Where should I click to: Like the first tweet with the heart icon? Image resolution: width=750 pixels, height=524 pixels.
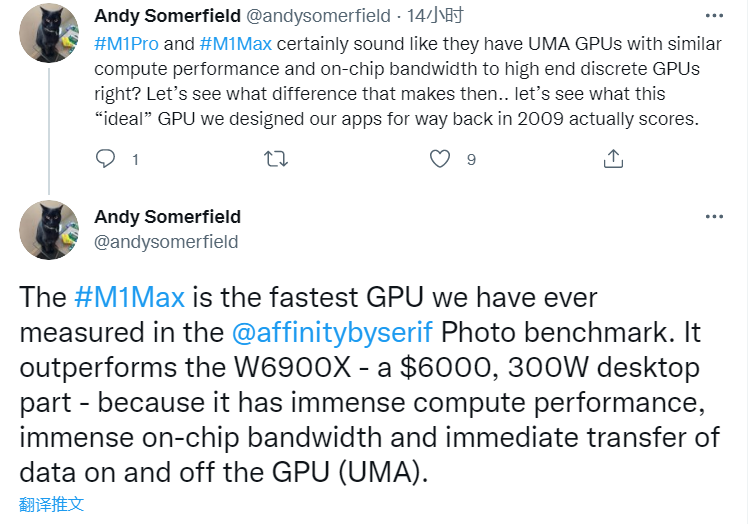coord(440,158)
